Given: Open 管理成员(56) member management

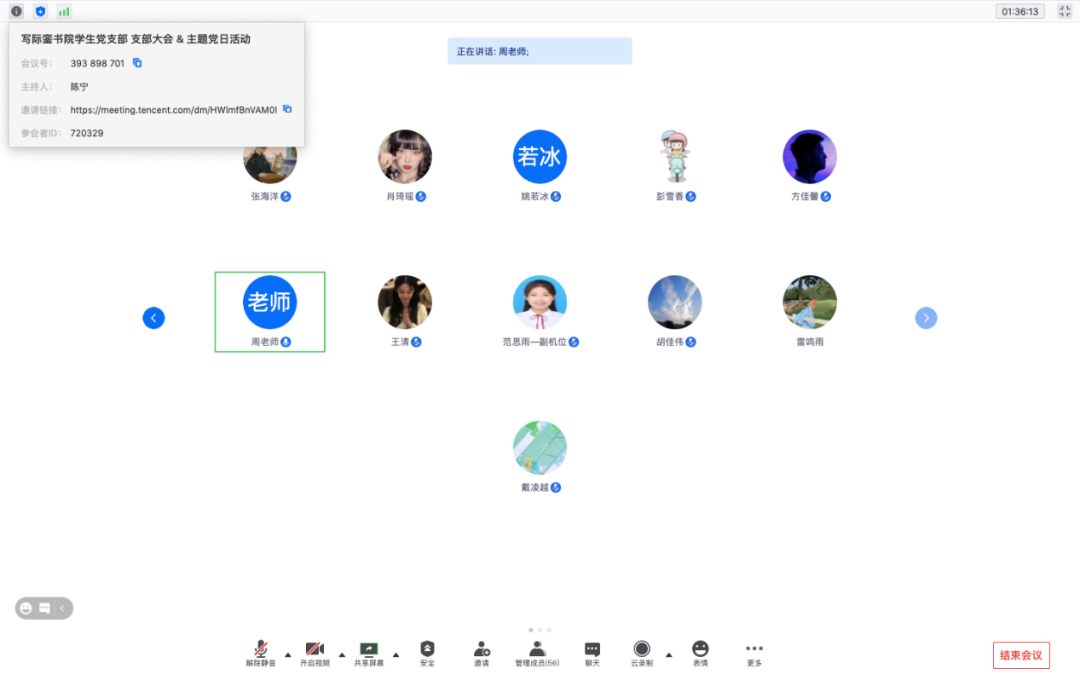Looking at the screenshot, I should (537, 651).
